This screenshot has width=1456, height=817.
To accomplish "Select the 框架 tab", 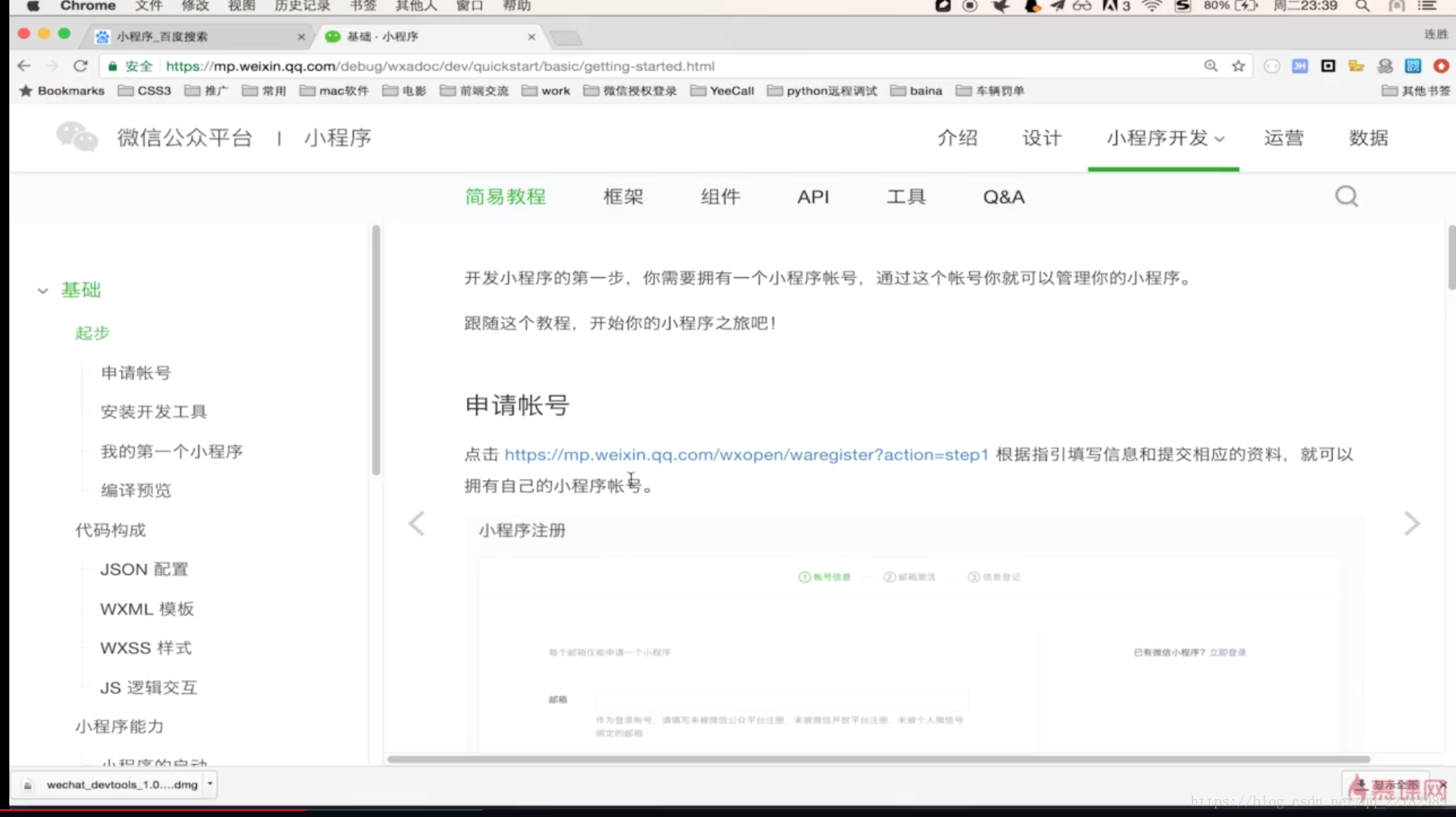I will click(x=623, y=197).
